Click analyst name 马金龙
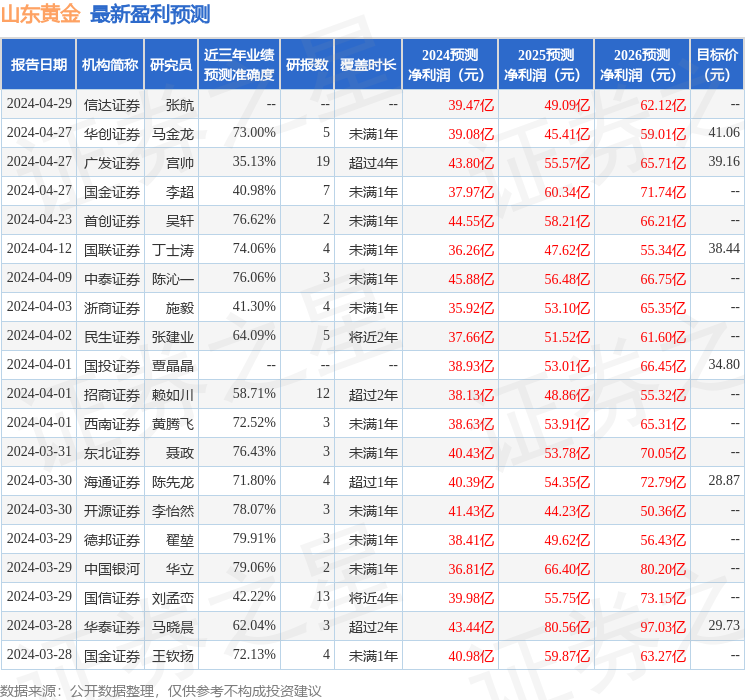This screenshot has height=700, width=745. coord(172,134)
